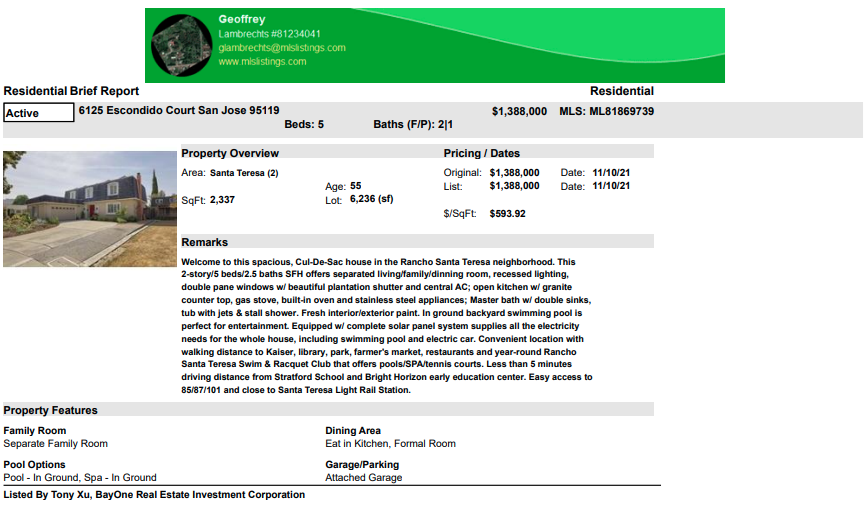Click the Lot value 6,236 (sf)

[x=371, y=199]
